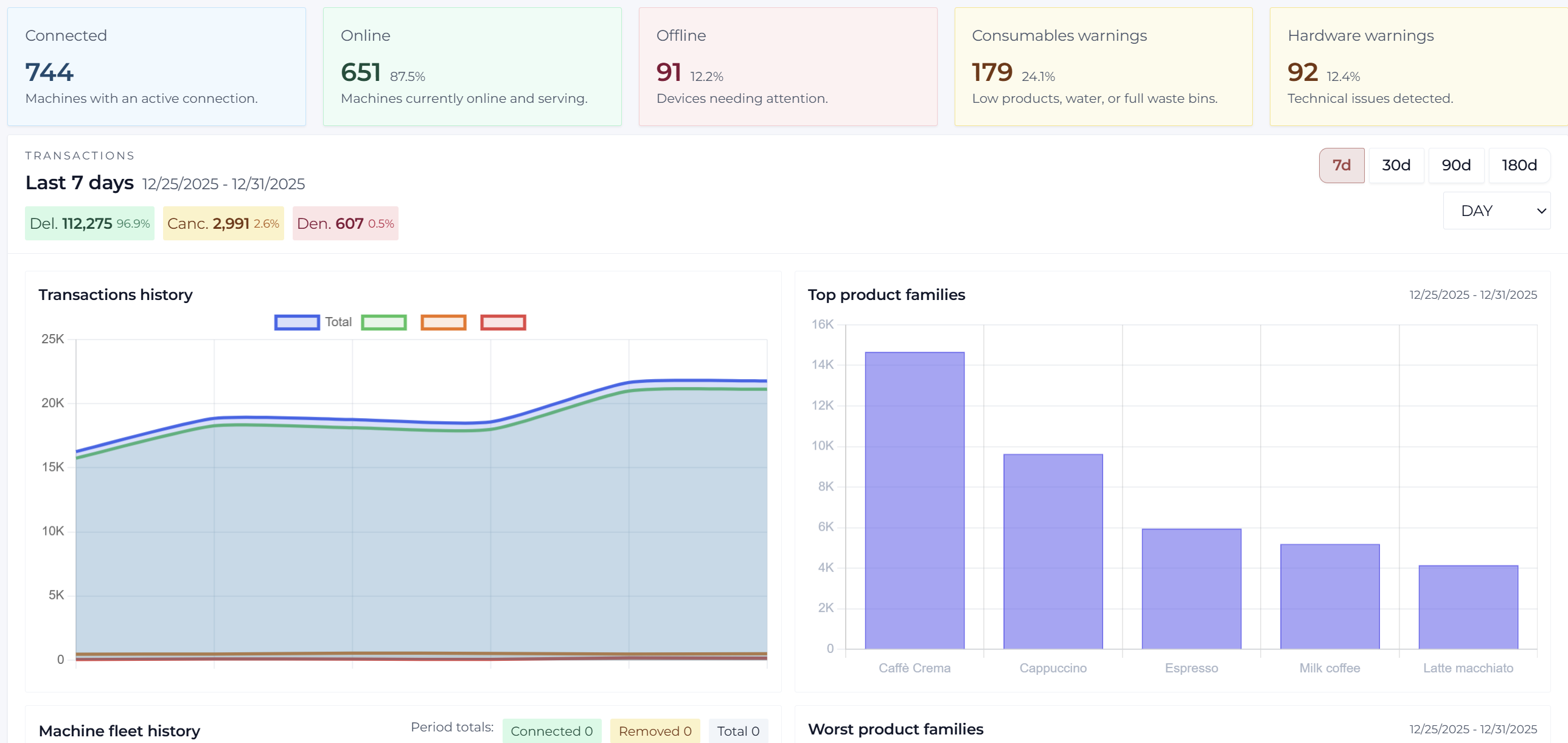Click the Cappuccino bar in chart

1053,551
